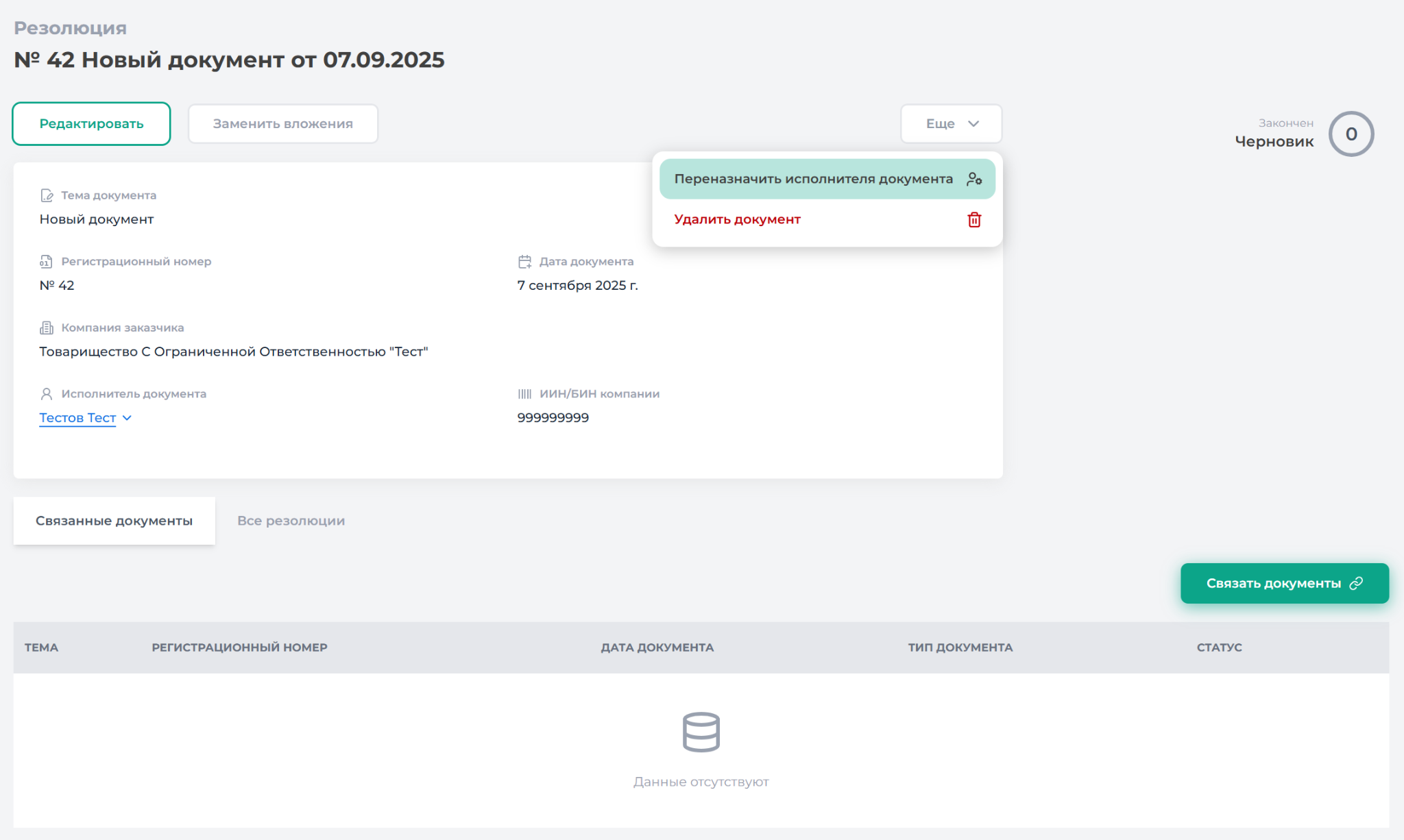Image resolution: width=1404 pixels, height=840 pixels.
Task: Choose Удалить документ from the menu
Action: tap(737, 219)
